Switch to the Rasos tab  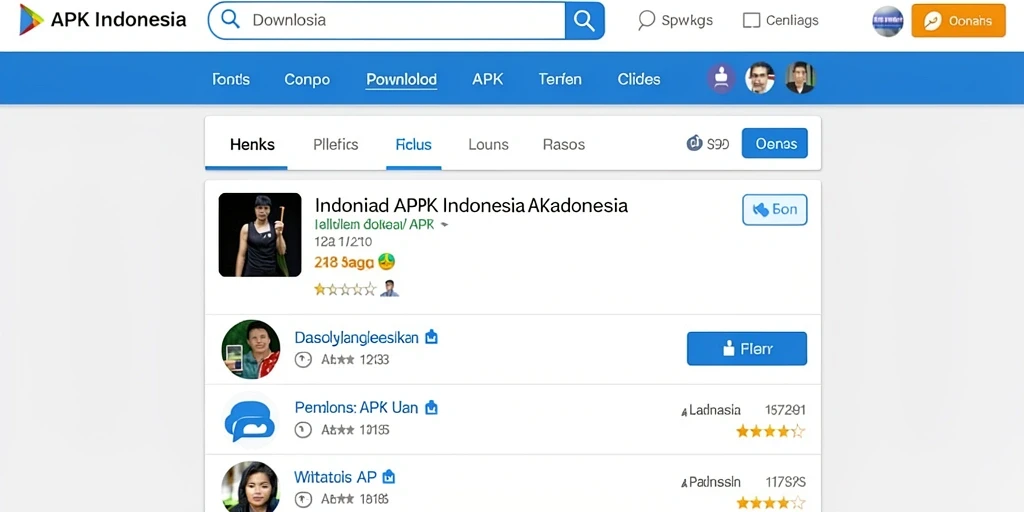click(x=564, y=145)
